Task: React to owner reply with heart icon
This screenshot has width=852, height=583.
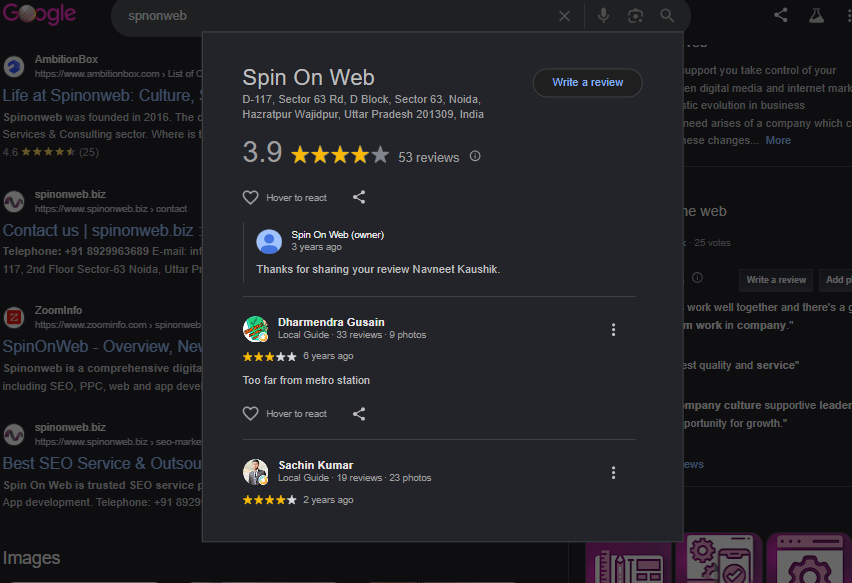Action: [250, 198]
